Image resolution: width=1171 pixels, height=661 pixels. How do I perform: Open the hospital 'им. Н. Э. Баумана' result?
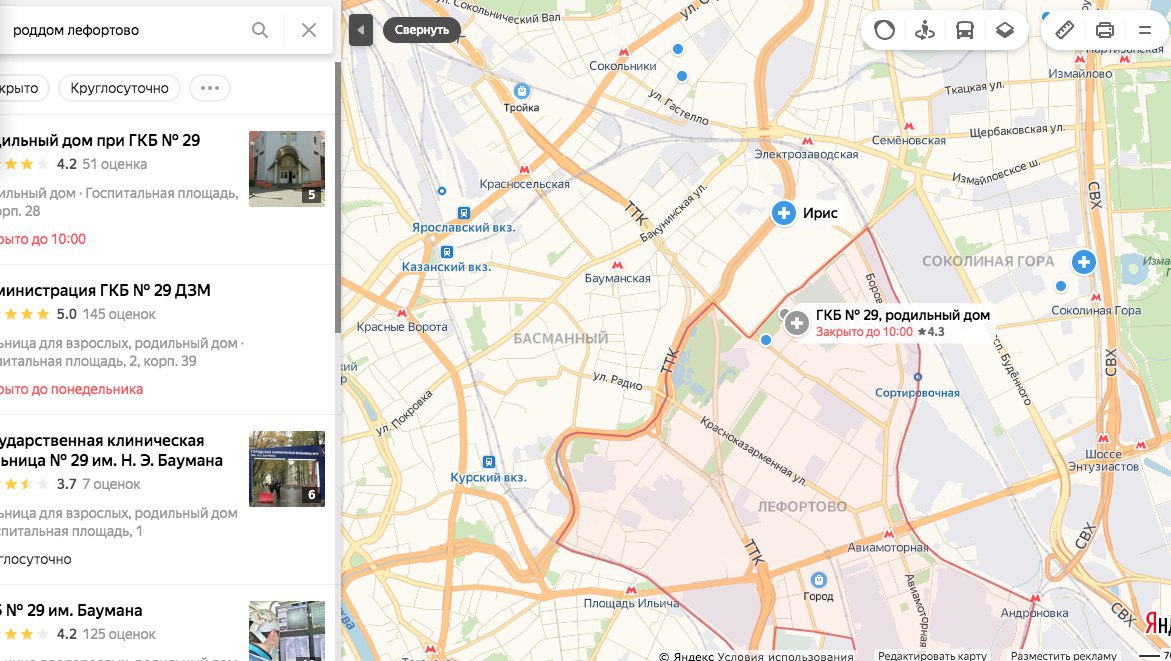111,450
